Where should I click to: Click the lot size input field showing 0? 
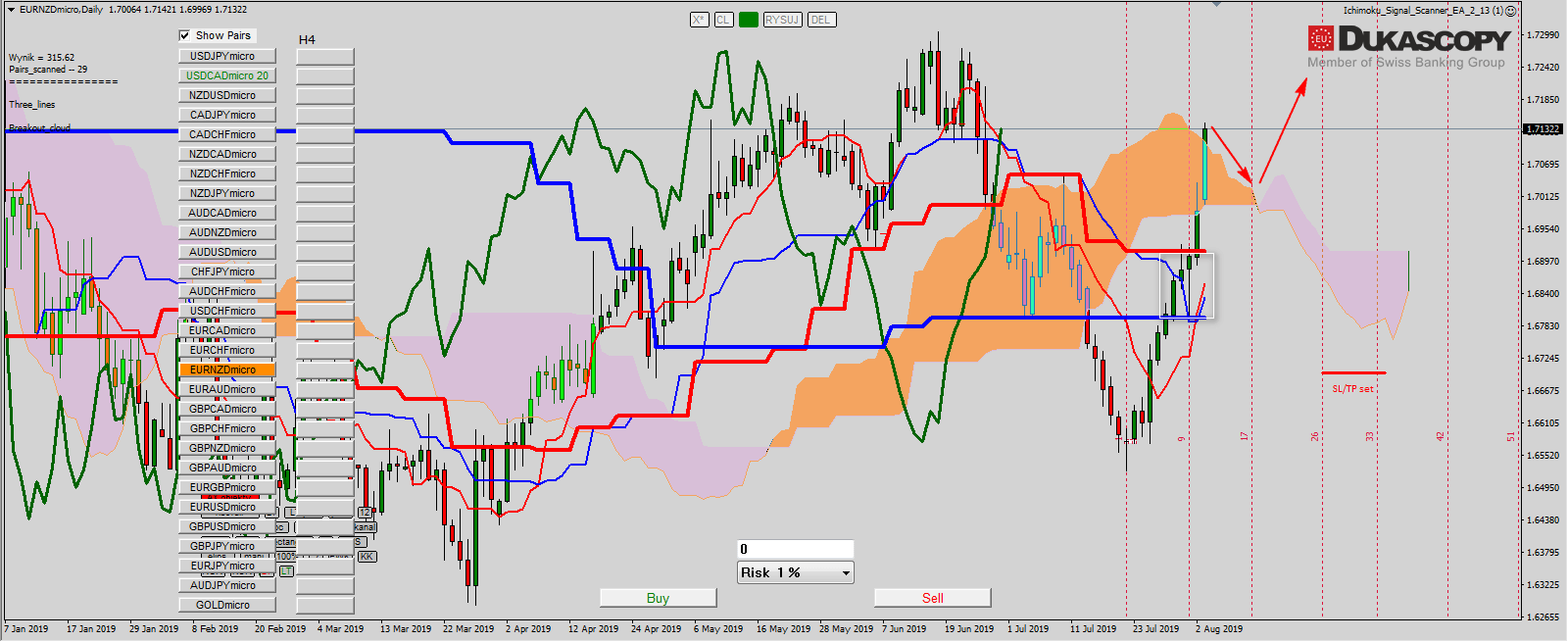[x=795, y=549]
